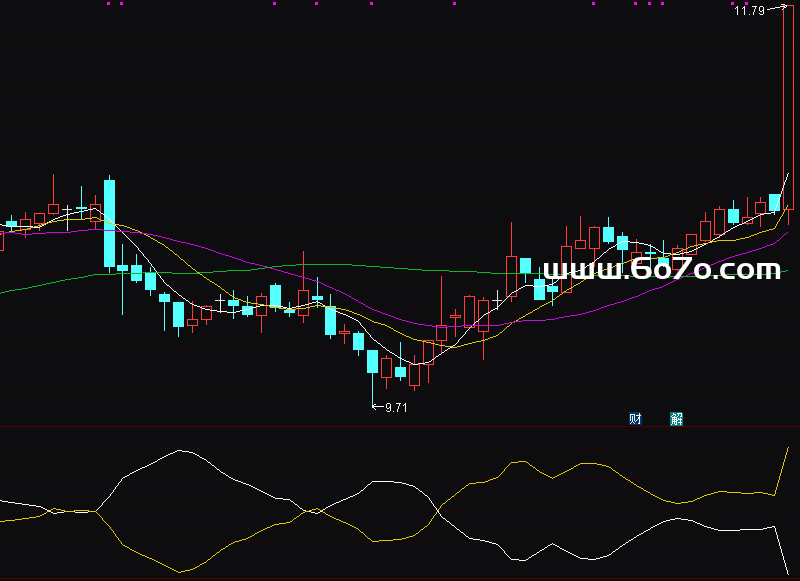Image resolution: width=800 pixels, height=581 pixels.
Task: Click the arrow beside the 11.79 label
Action: [773, 10]
